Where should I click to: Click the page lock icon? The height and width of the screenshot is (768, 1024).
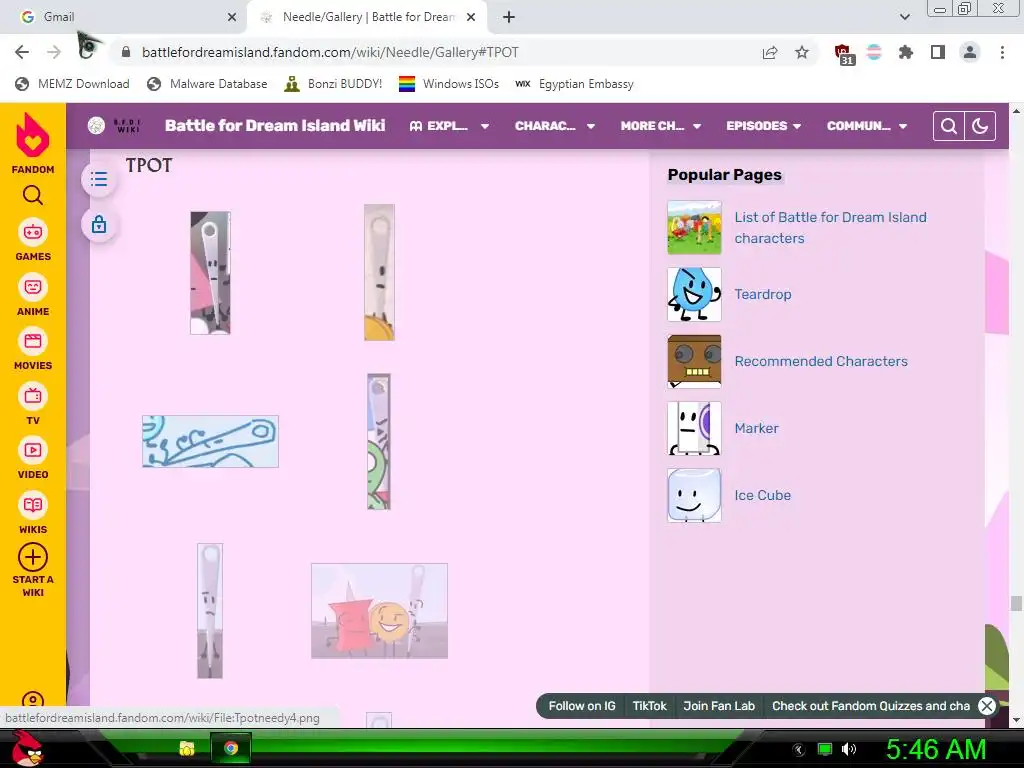(x=99, y=225)
